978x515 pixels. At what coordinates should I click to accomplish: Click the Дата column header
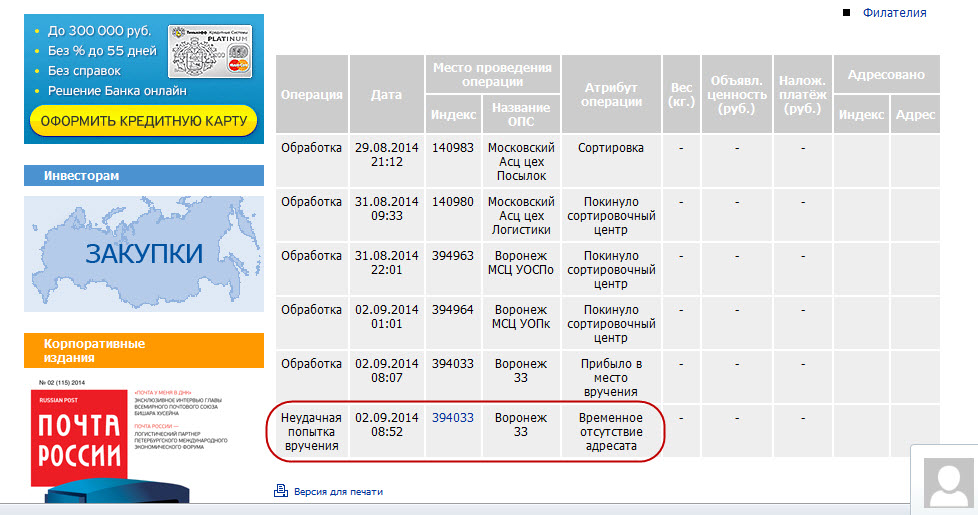[386, 94]
